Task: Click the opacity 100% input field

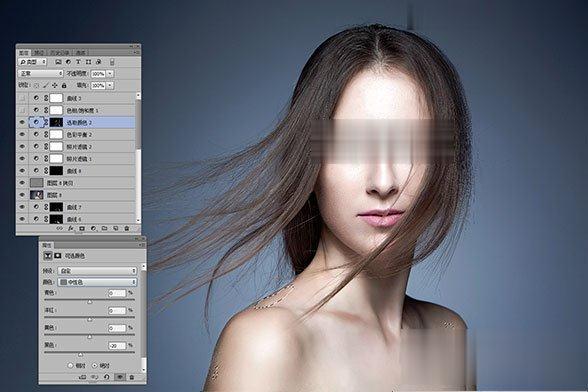Action: pyautogui.click(x=98, y=74)
